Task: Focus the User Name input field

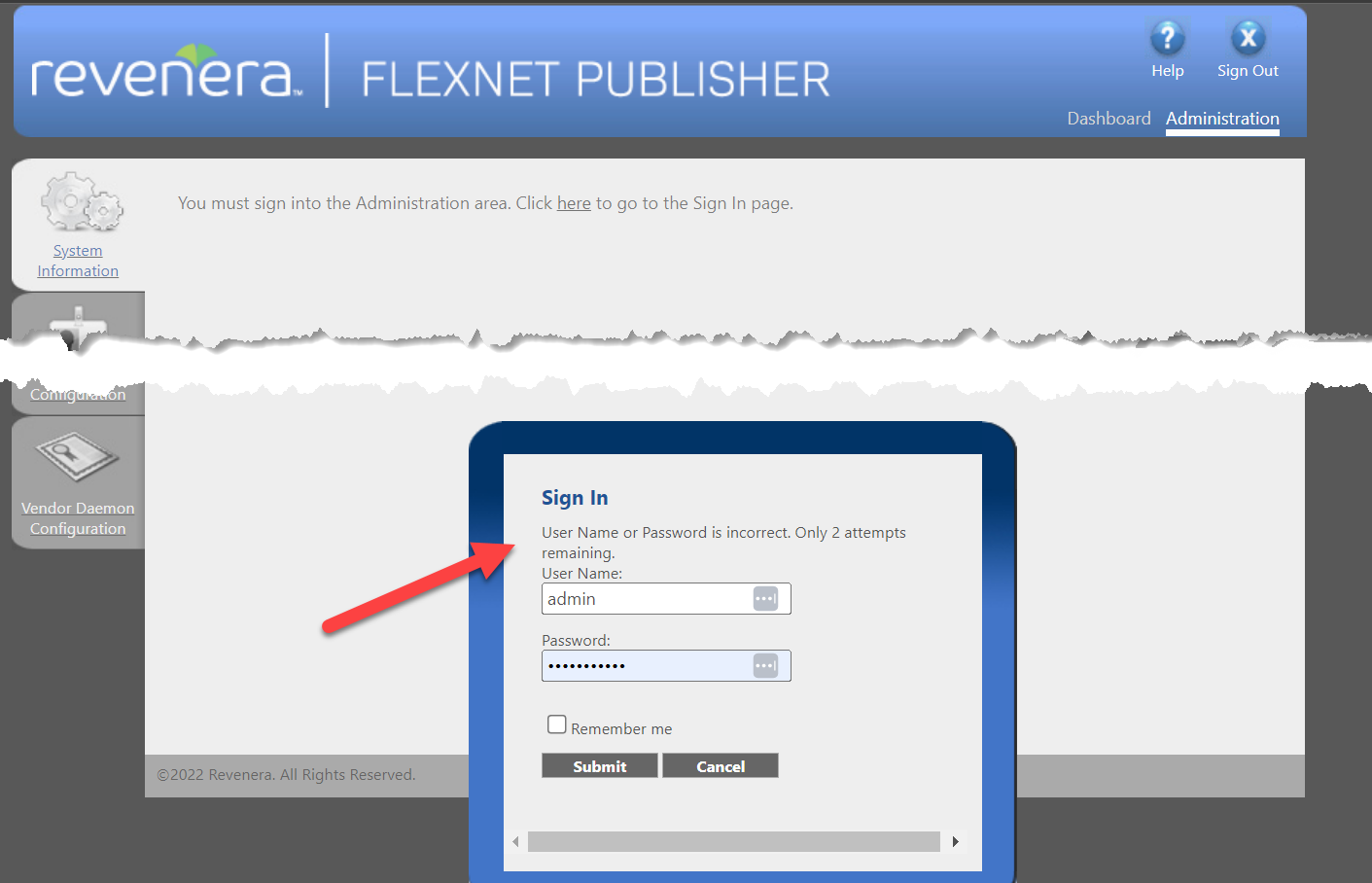Action: 666,599
